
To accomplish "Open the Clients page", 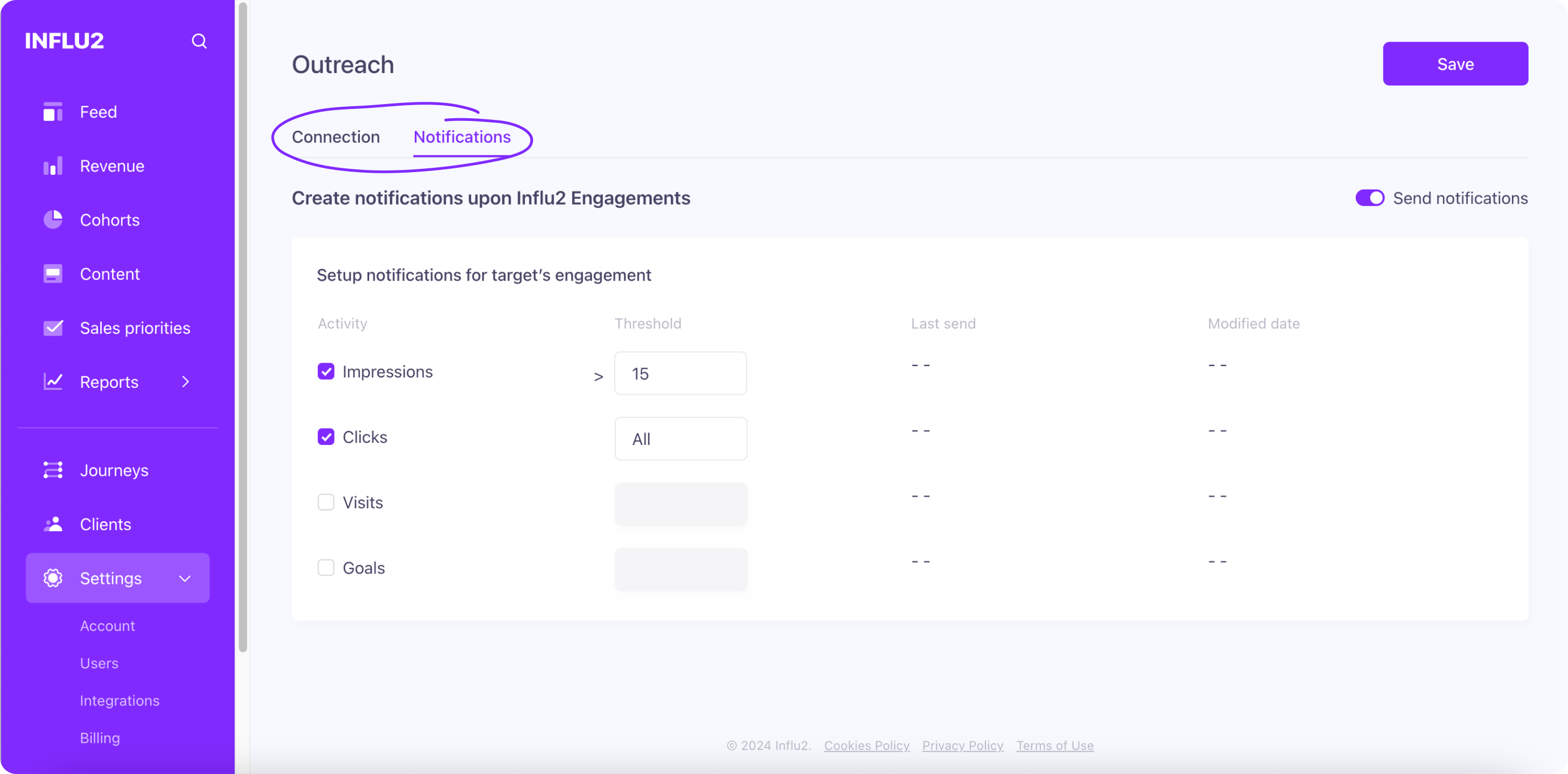I will coord(105,525).
